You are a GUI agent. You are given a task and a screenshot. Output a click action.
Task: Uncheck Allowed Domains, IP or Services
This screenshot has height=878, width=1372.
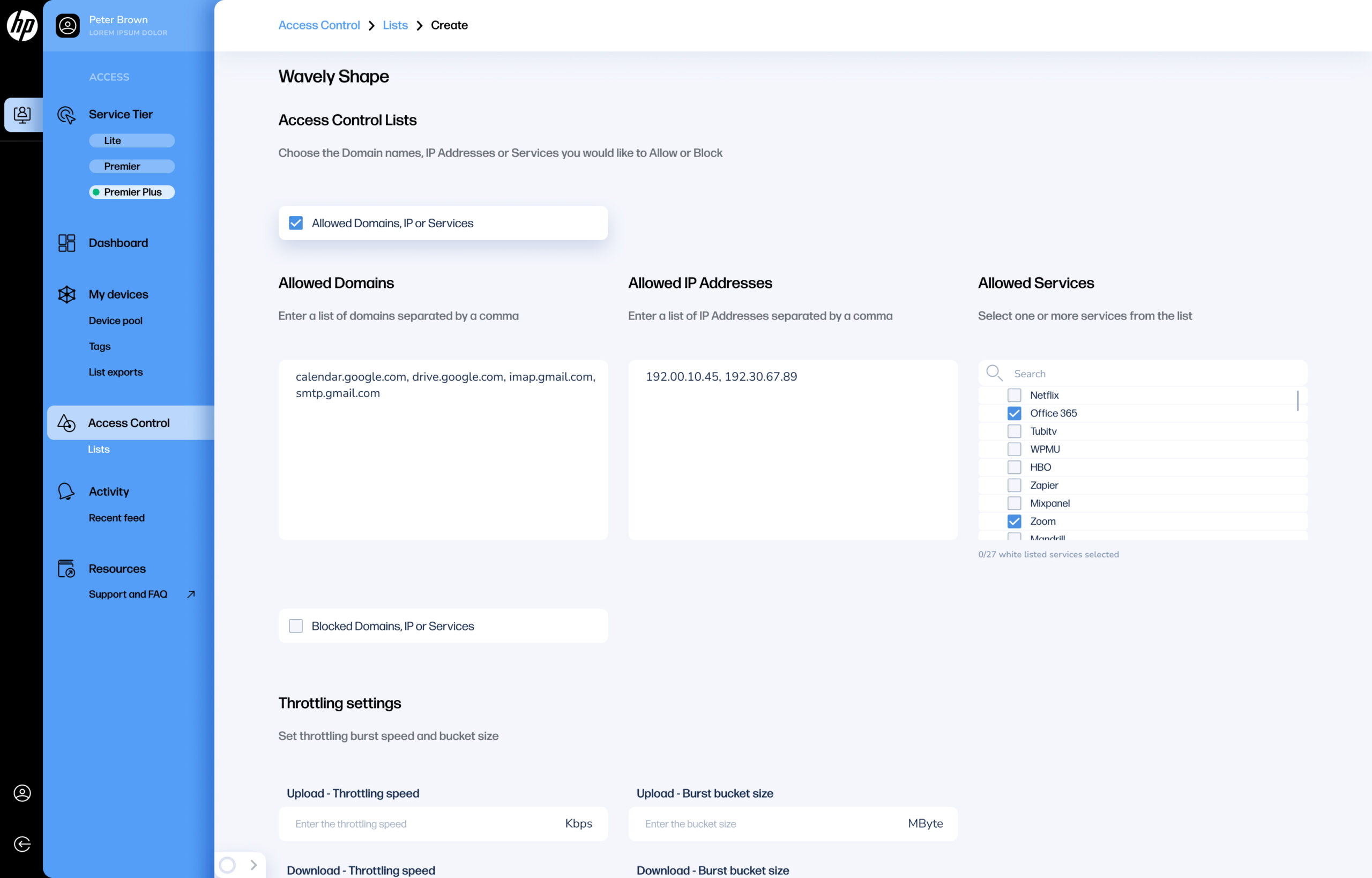click(295, 223)
